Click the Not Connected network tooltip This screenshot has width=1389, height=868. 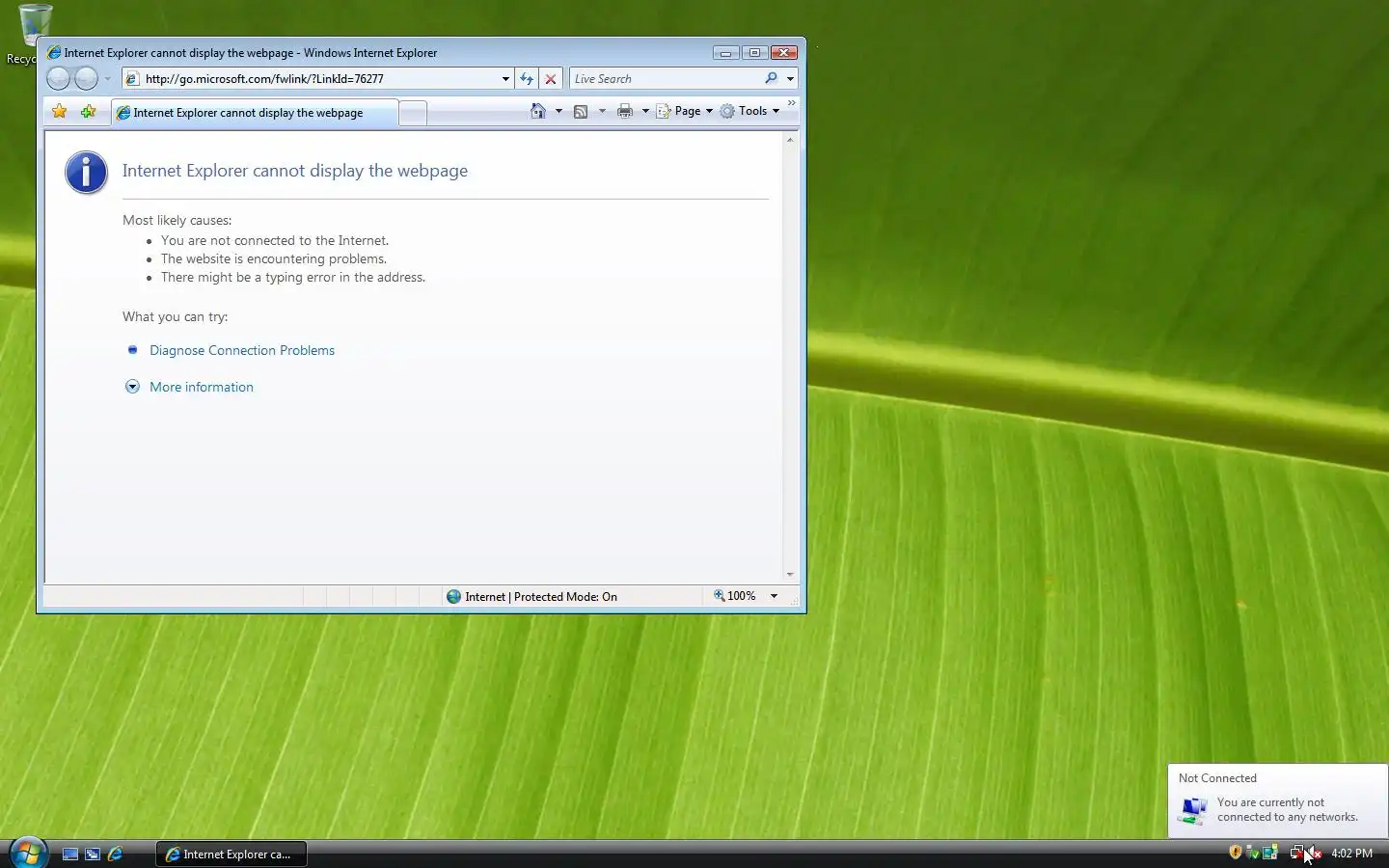[x=1277, y=801]
